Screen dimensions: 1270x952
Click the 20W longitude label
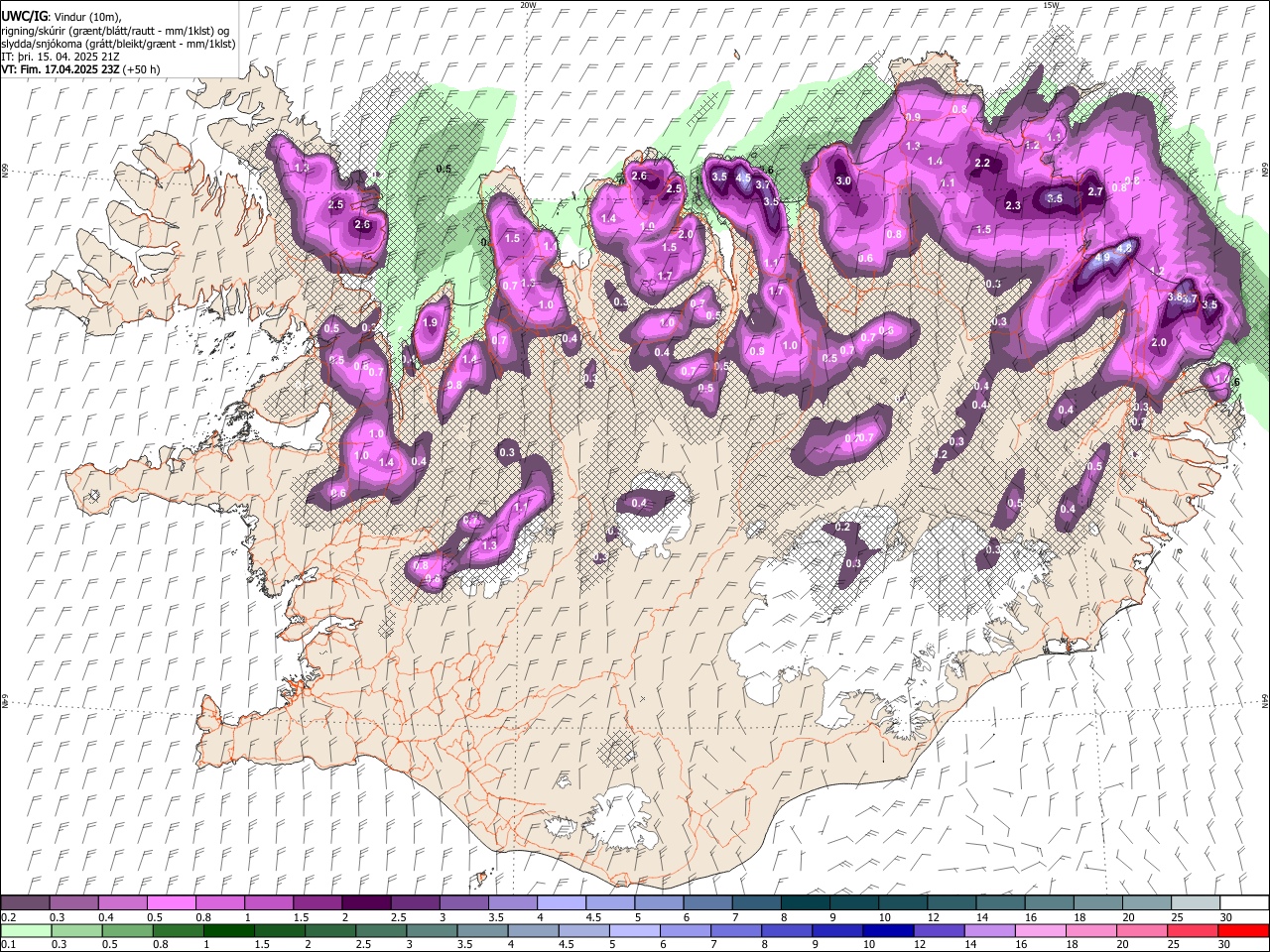click(x=529, y=5)
